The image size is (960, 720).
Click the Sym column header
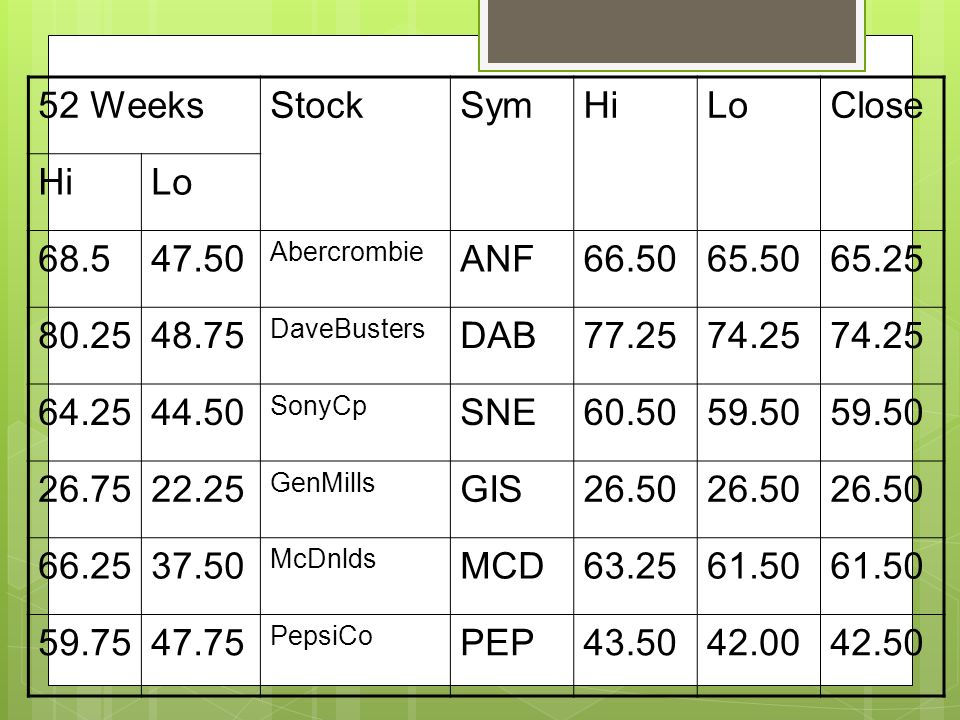[x=512, y=154]
